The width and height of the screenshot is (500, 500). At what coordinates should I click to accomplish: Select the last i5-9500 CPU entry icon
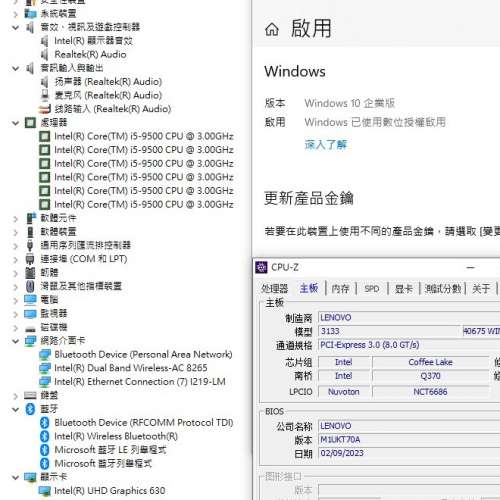(44, 204)
